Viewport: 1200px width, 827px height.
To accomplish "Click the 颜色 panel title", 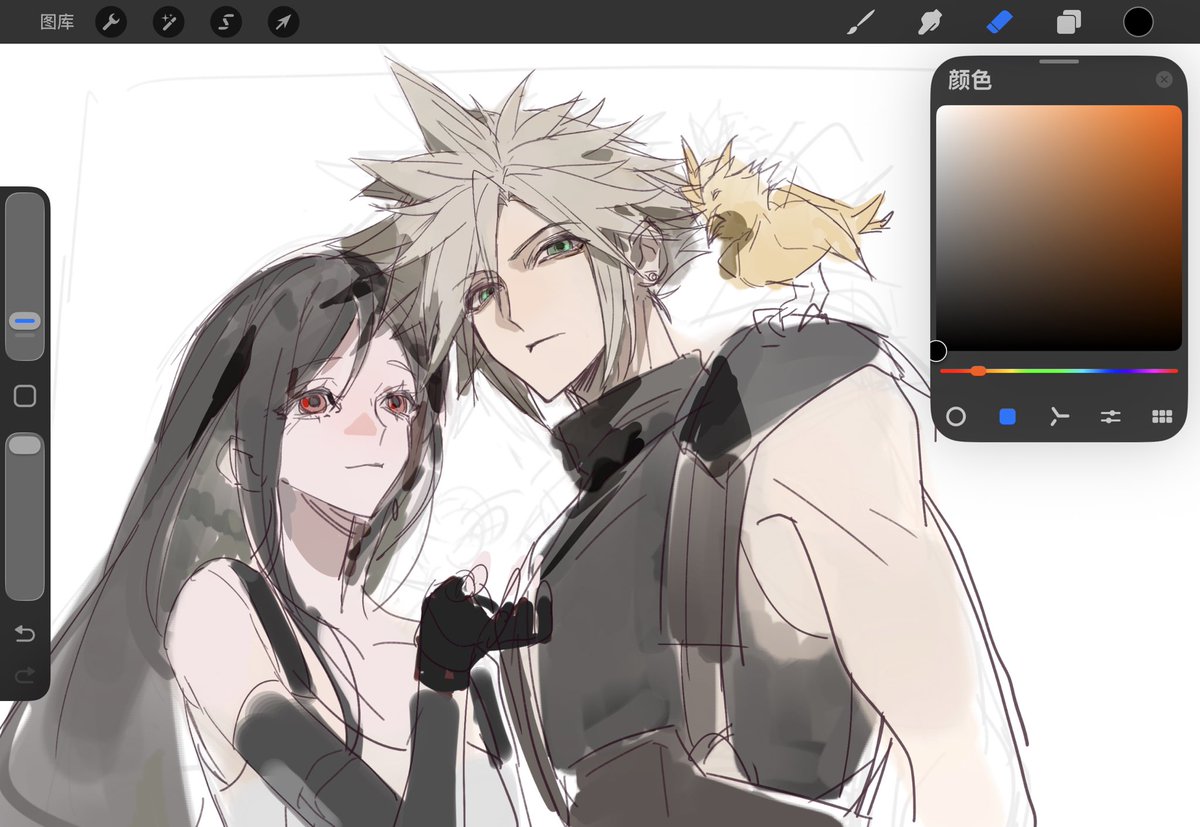I will tap(969, 80).
